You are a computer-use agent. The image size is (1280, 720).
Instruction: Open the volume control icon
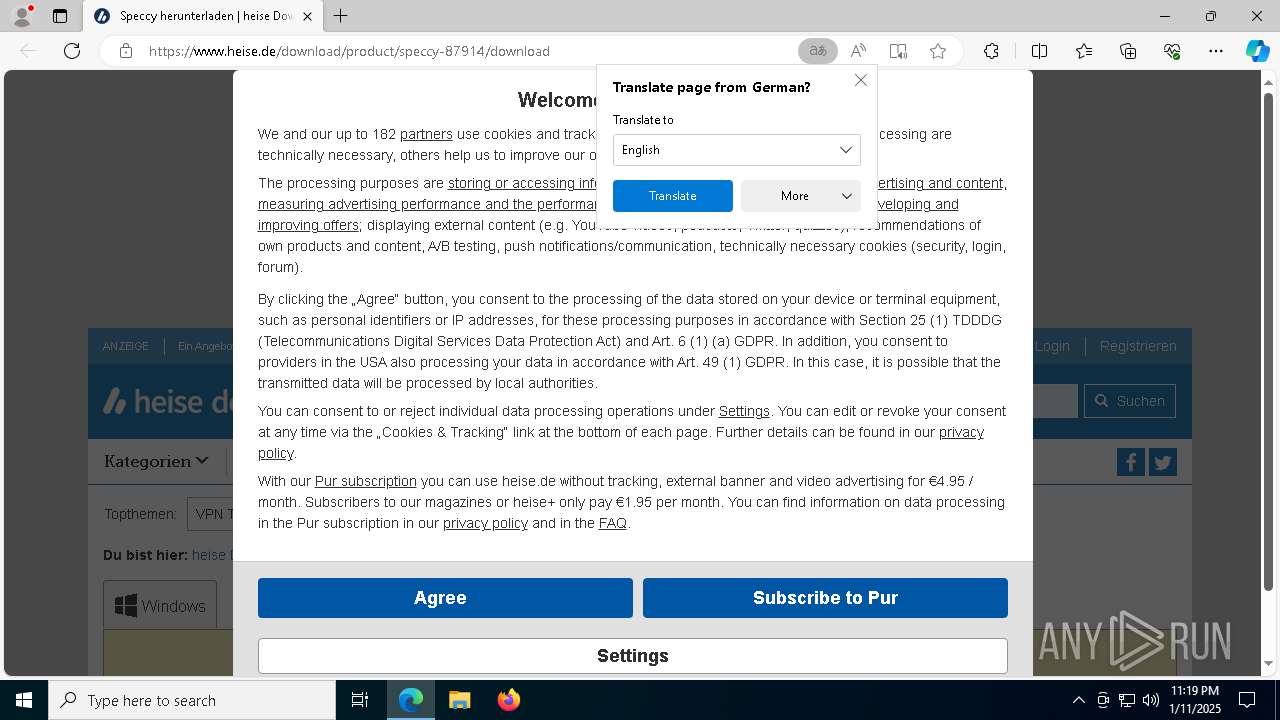(1150, 700)
